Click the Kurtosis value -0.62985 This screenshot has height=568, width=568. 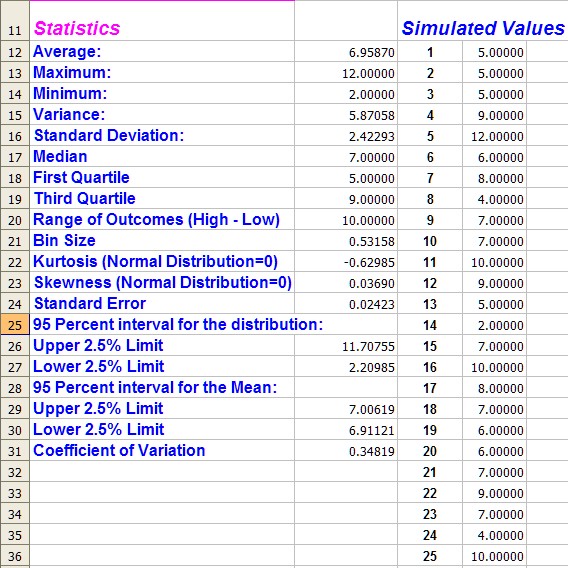point(346,262)
